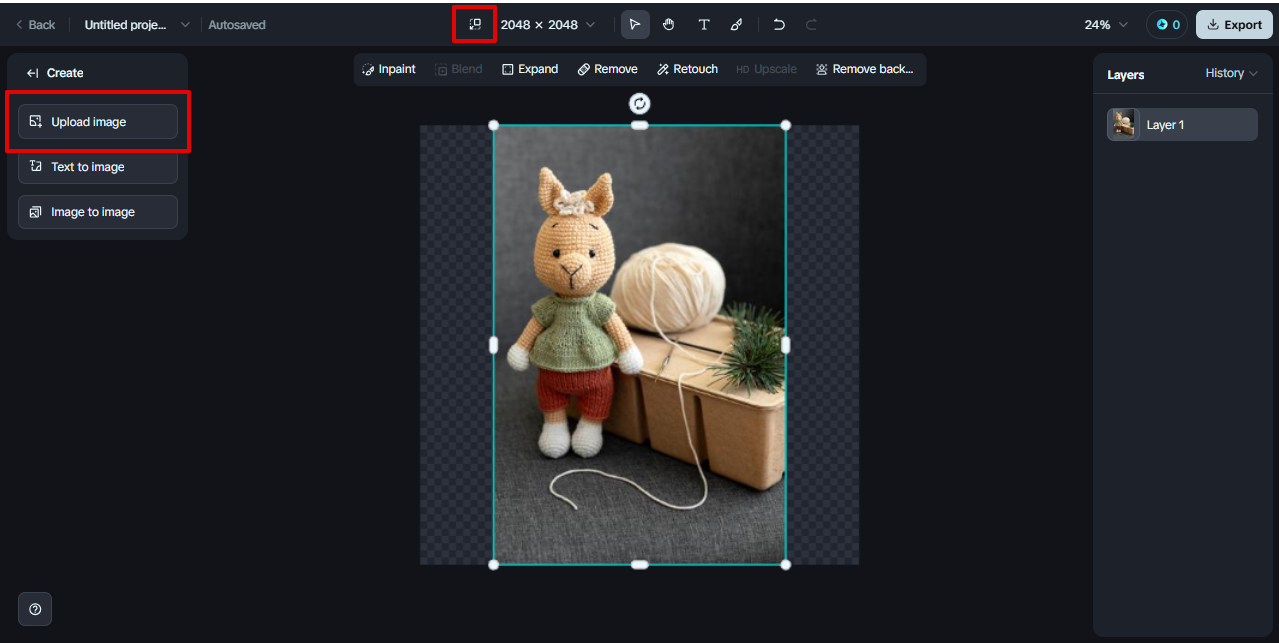Open the Retouch tool
The width and height of the screenshot is (1279, 643).
tap(688, 69)
